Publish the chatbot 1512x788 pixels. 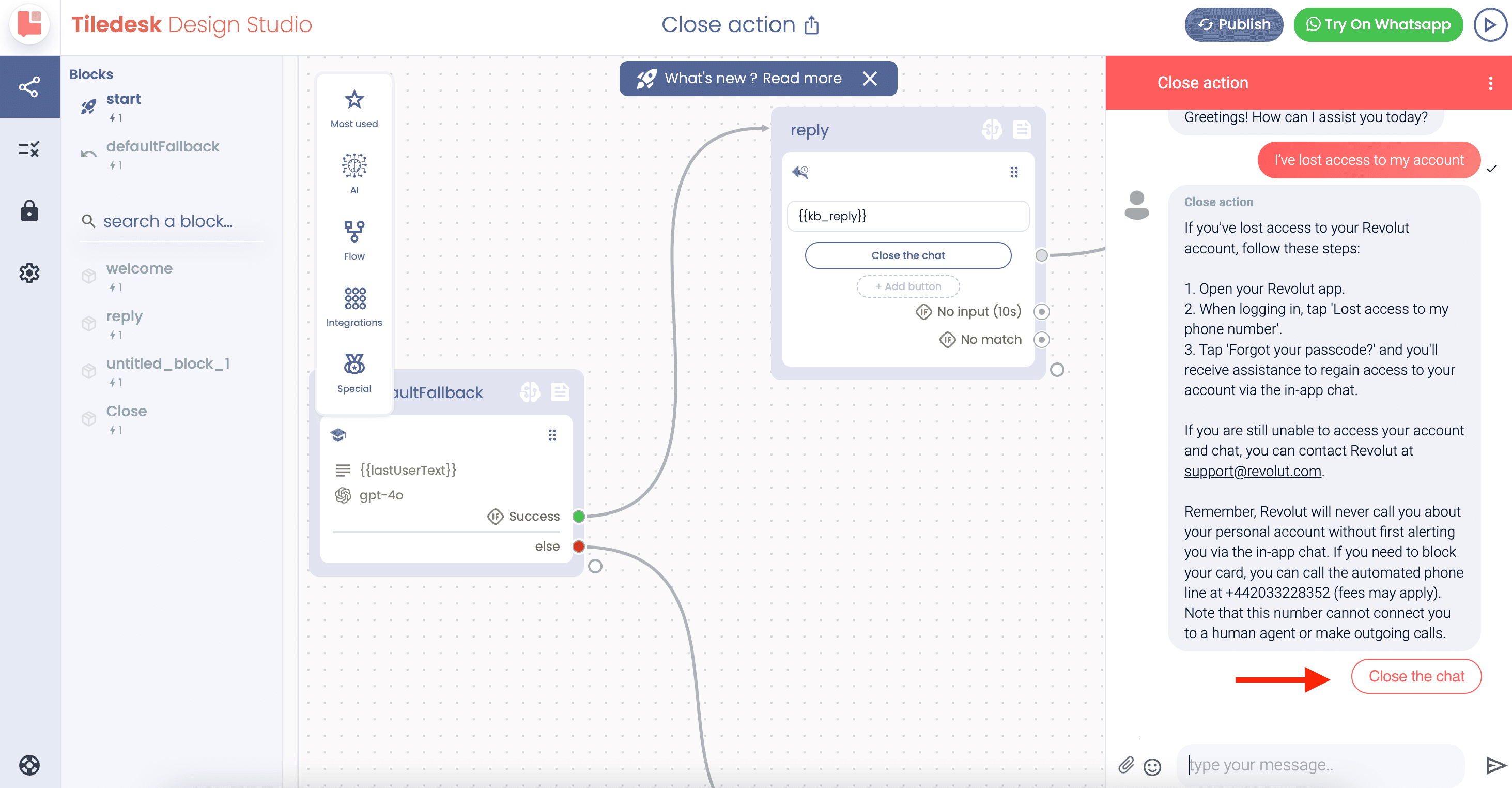(x=1234, y=25)
